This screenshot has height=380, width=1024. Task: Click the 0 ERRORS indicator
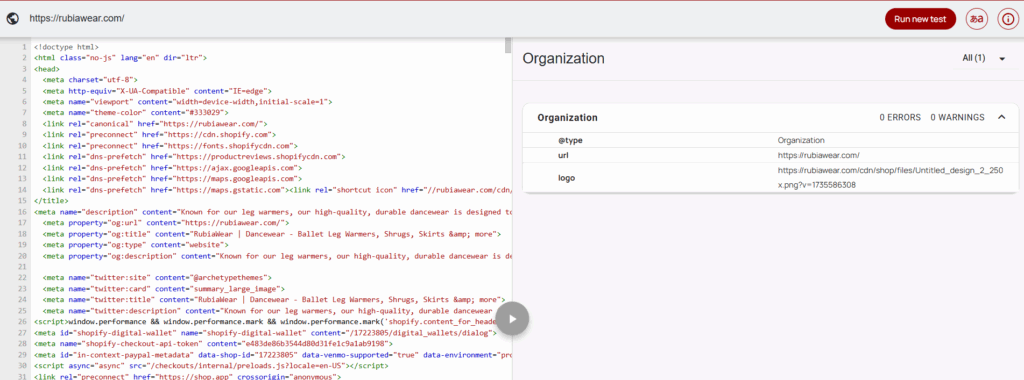click(x=900, y=118)
